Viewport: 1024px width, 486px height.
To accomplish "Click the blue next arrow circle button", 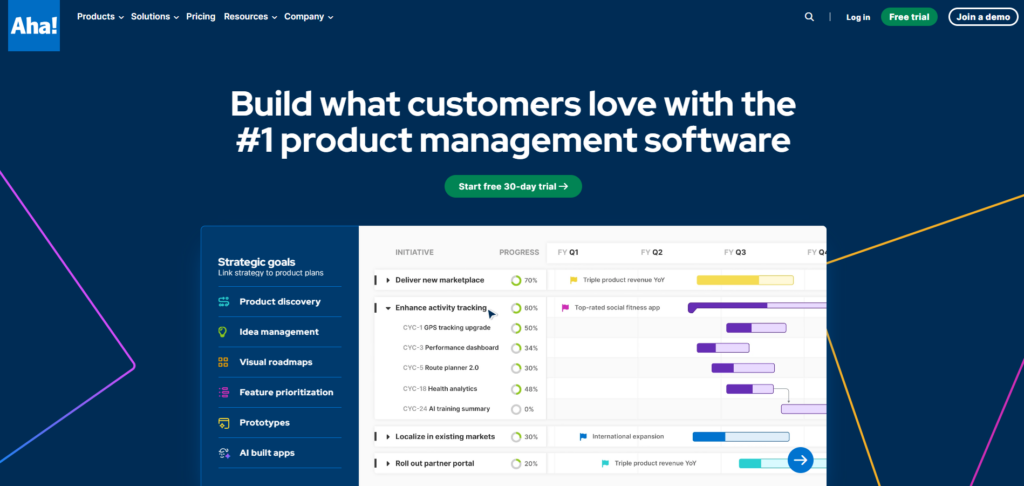I will pyautogui.click(x=800, y=460).
